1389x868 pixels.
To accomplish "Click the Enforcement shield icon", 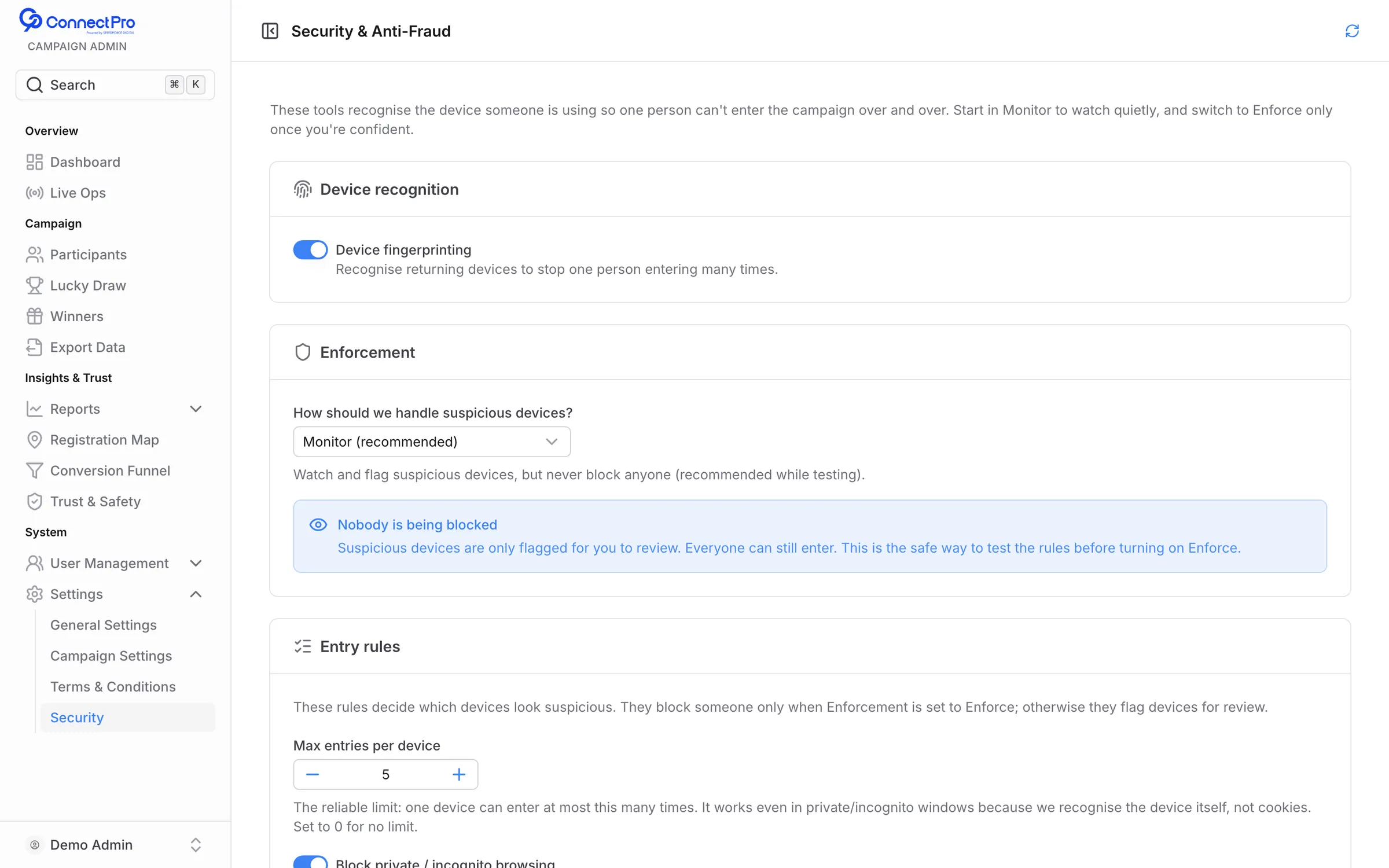I will 303,352.
